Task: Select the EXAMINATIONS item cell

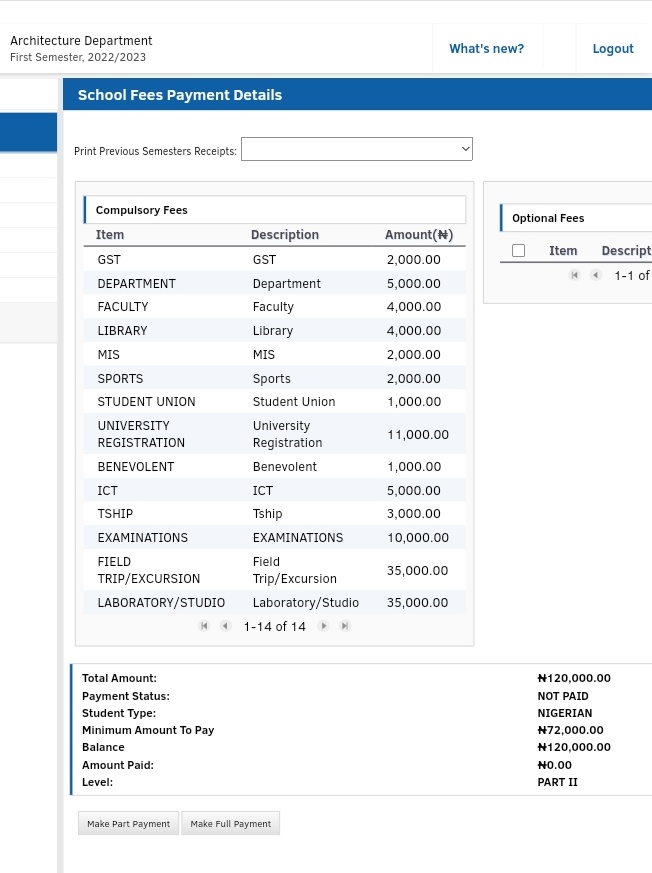Action: [x=143, y=538]
